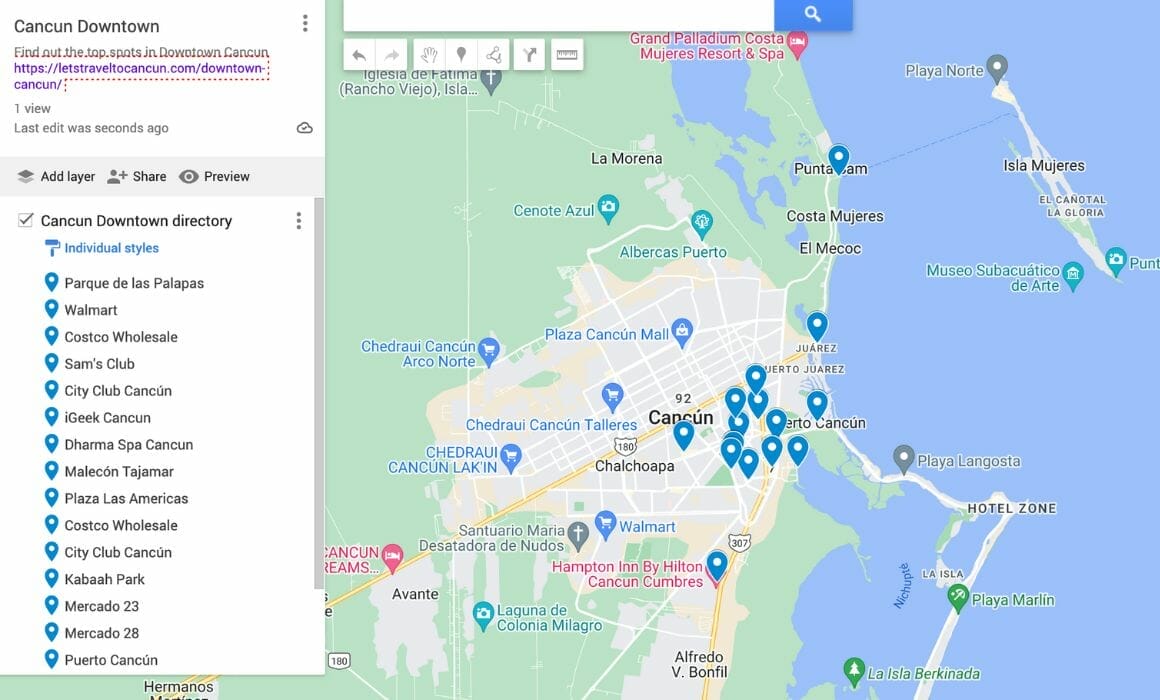Select Parque de las Palapas in list
The height and width of the screenshot is (700, 1160).
[134, 283]
